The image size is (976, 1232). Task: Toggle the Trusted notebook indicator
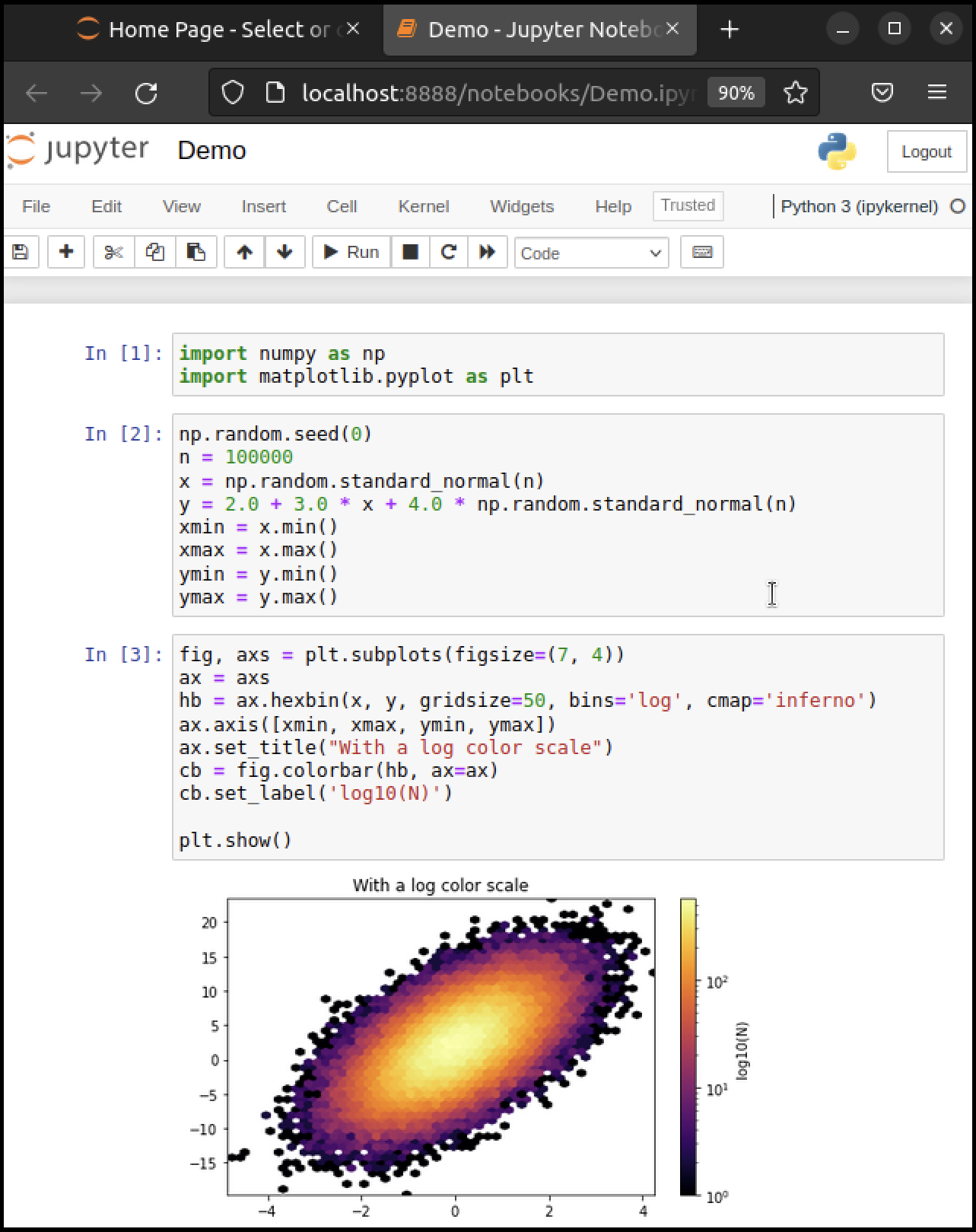point(688,205)
